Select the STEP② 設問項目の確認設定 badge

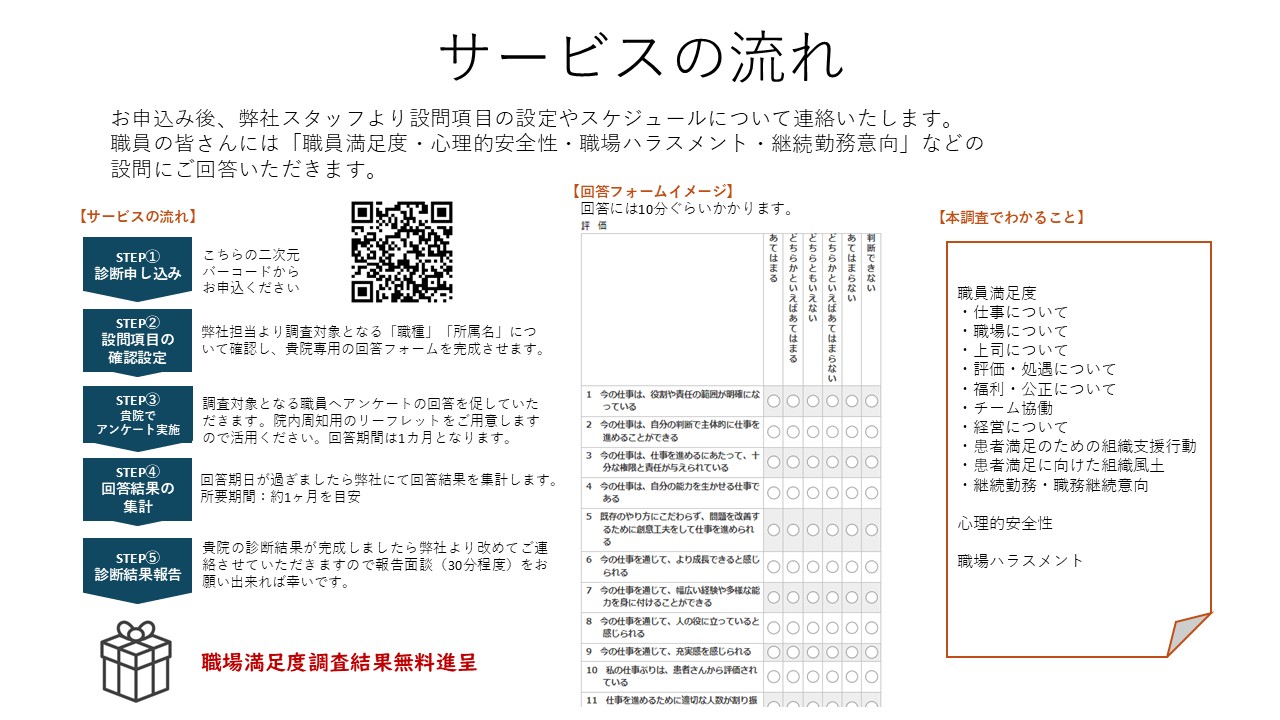click(x=138, y=340)
